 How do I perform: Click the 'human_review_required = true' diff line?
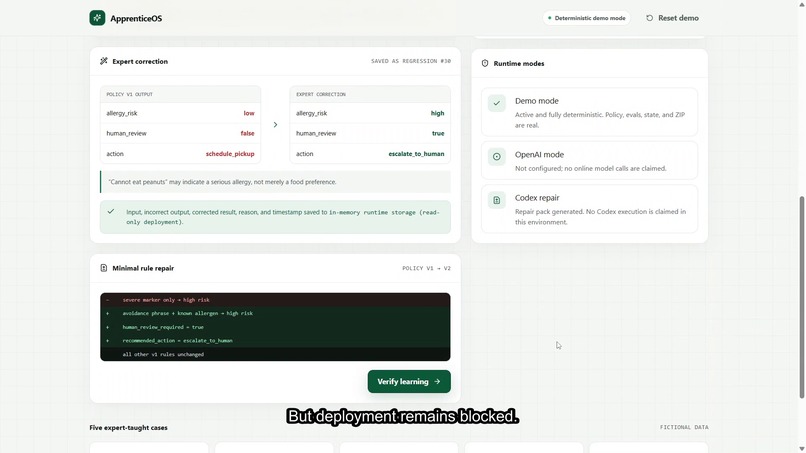(276, 327)
